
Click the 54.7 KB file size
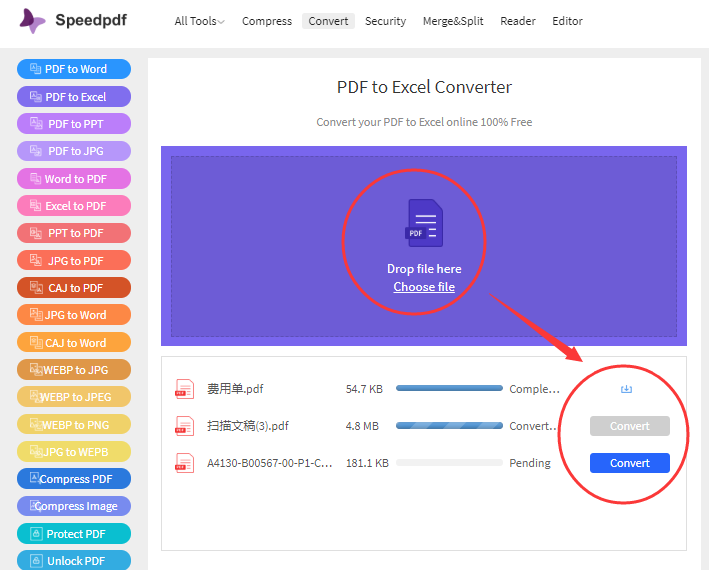click(364, 389)
